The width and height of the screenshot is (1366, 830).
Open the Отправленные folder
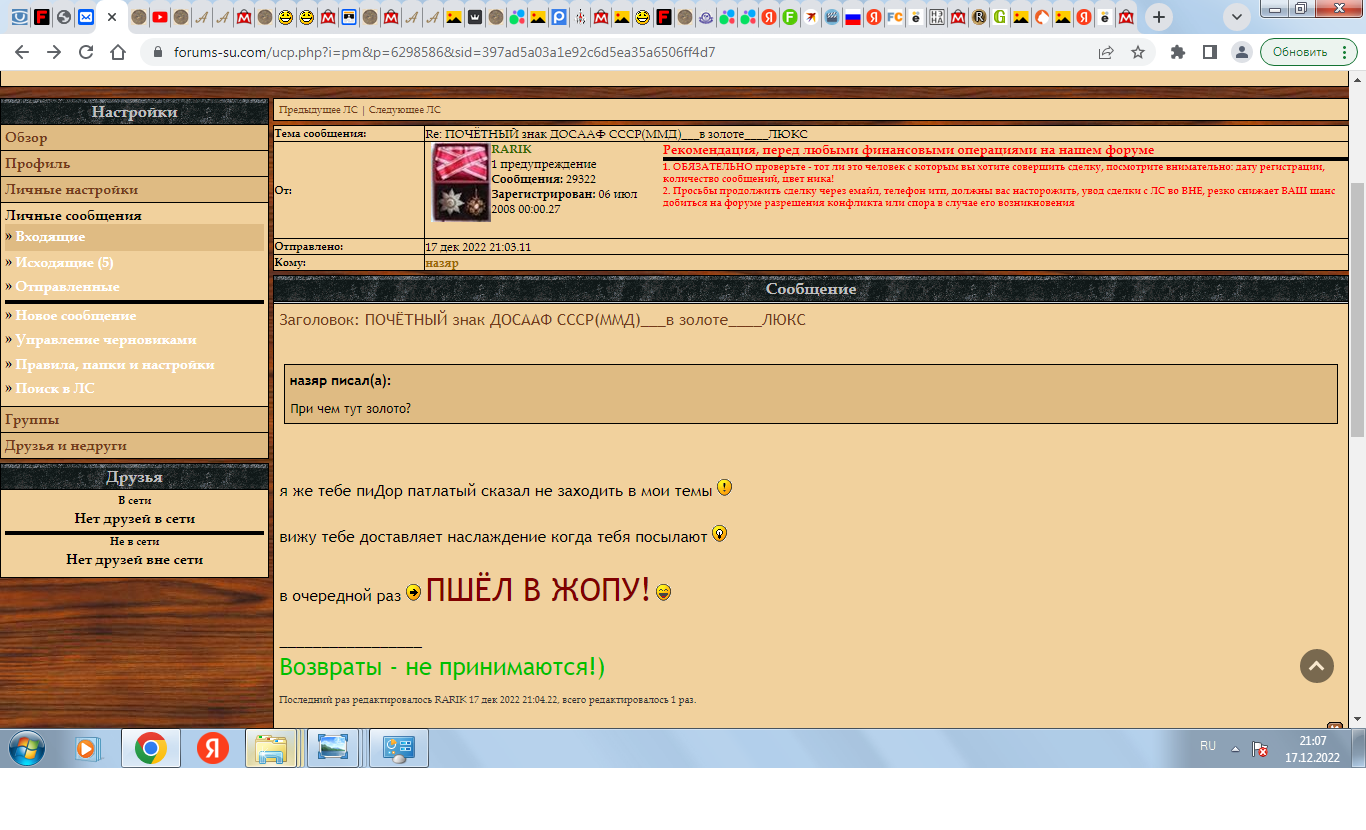(x=67, y=286)
